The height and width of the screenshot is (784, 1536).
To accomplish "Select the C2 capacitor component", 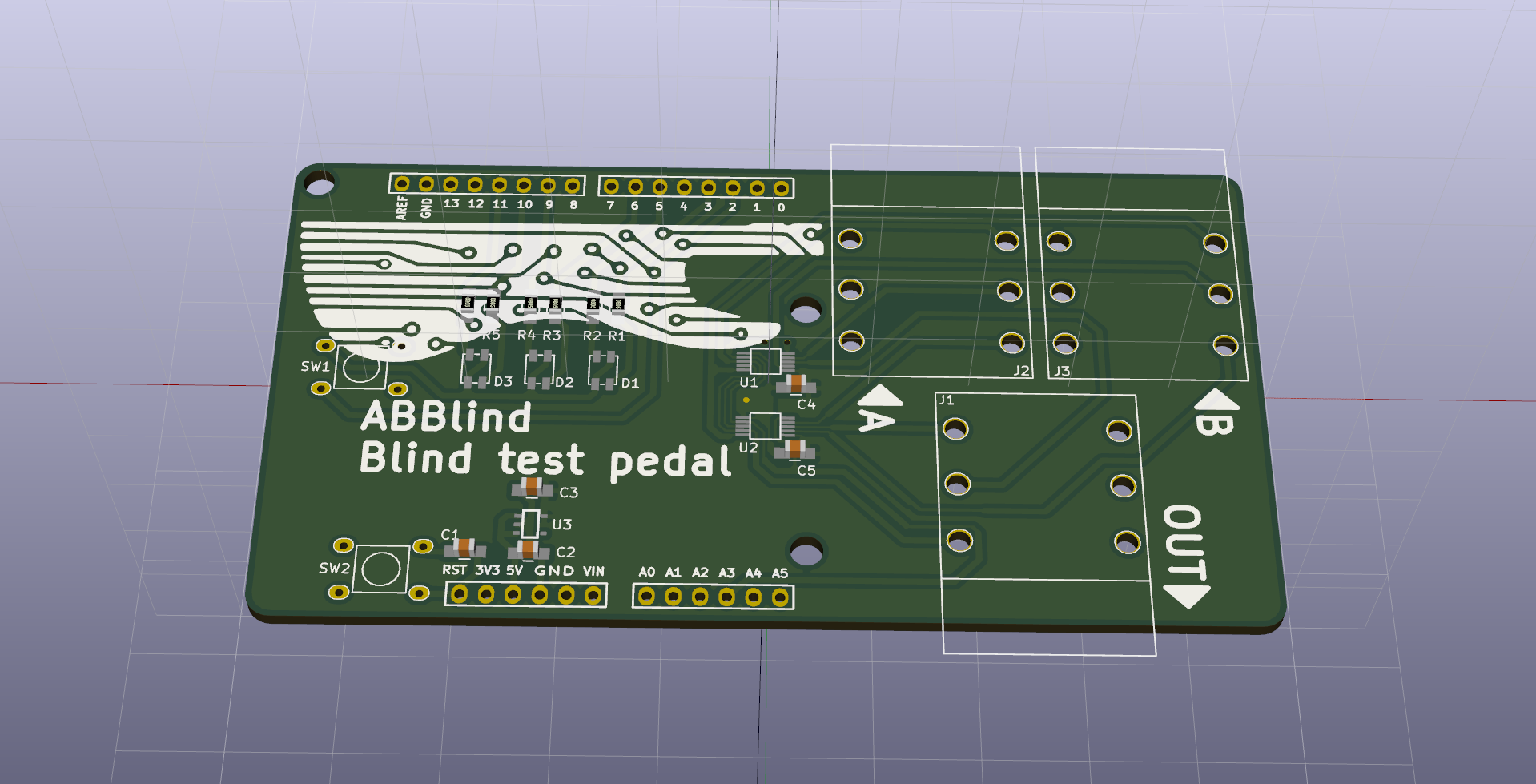I will (529, 550).
